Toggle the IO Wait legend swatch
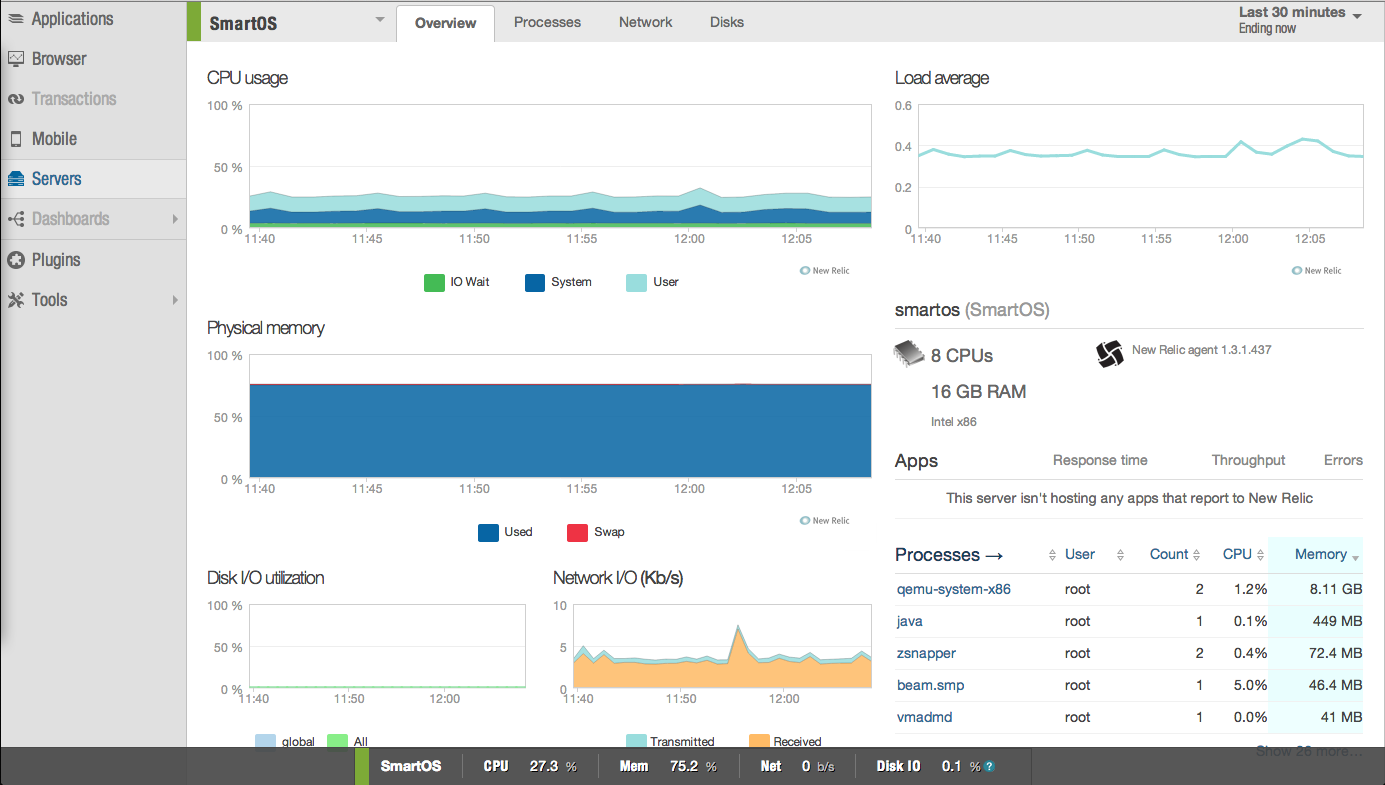This screenshot has width=1385, height=785. click(434, 282)
